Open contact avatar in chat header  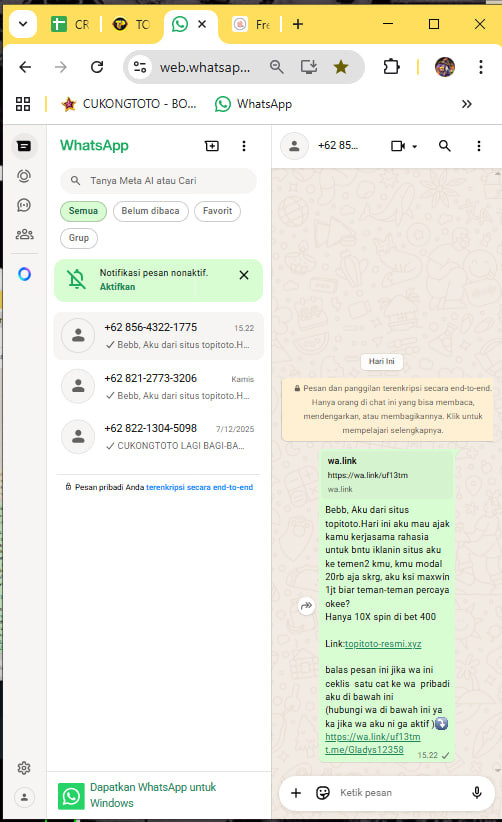(x=294, y=146)
